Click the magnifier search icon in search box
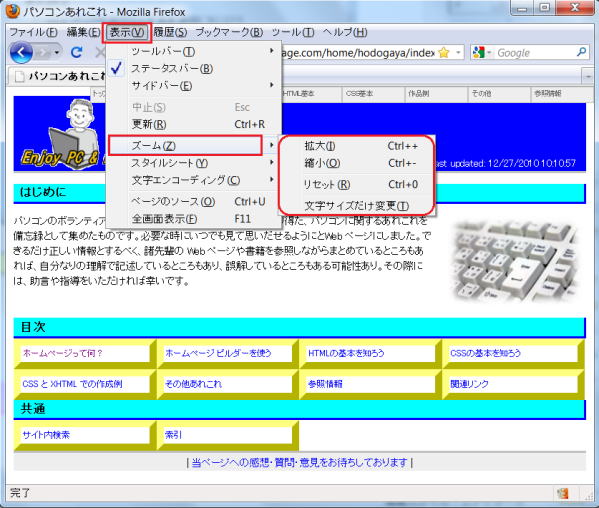 pos(581,52)
